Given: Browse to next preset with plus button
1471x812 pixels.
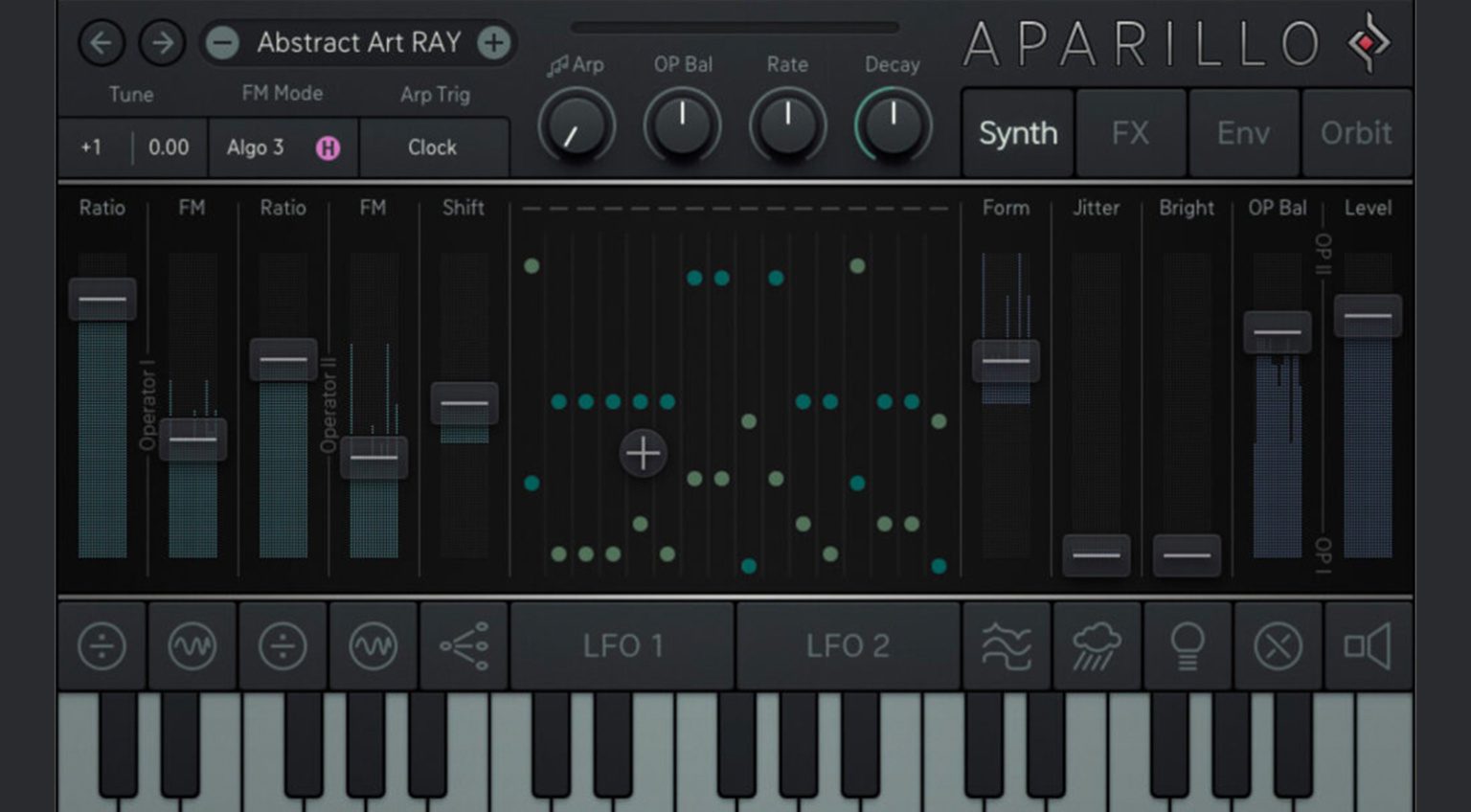Looking at the screenshot, I should pyautogui.click(x=492, y=43).
